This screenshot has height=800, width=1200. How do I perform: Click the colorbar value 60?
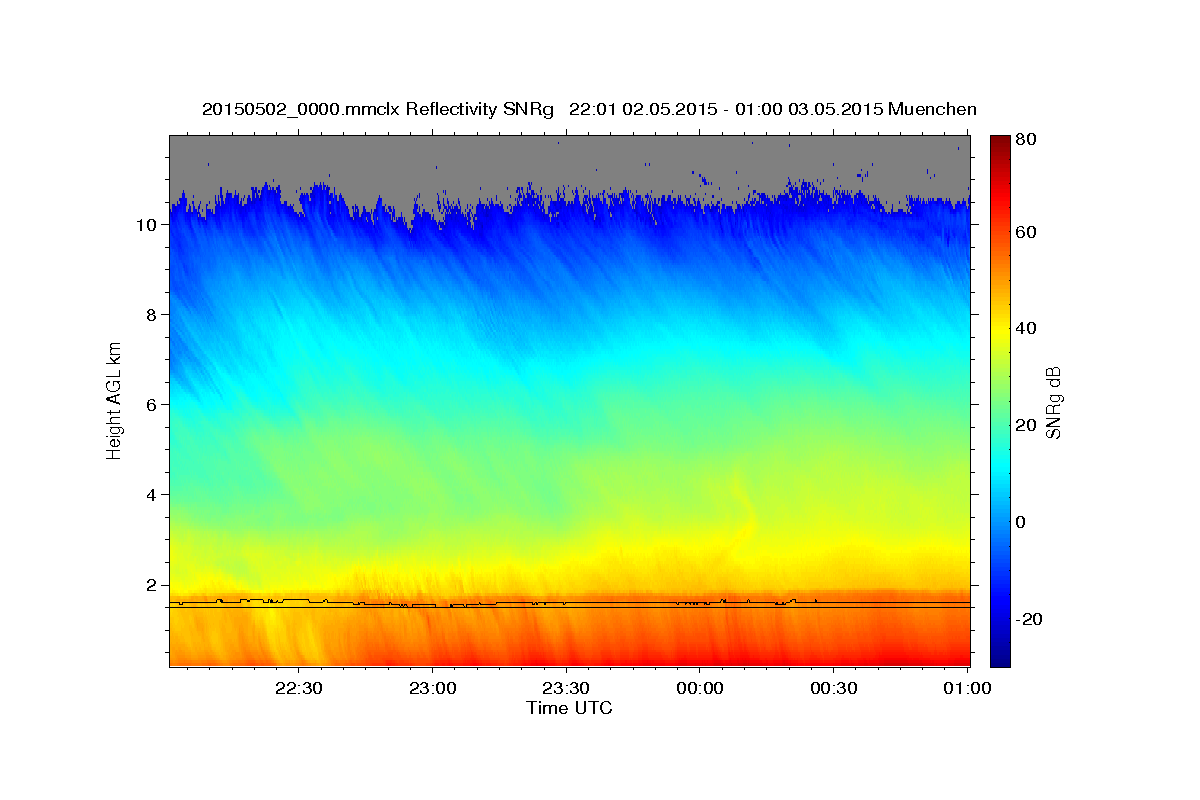(x=1025, y=232)
